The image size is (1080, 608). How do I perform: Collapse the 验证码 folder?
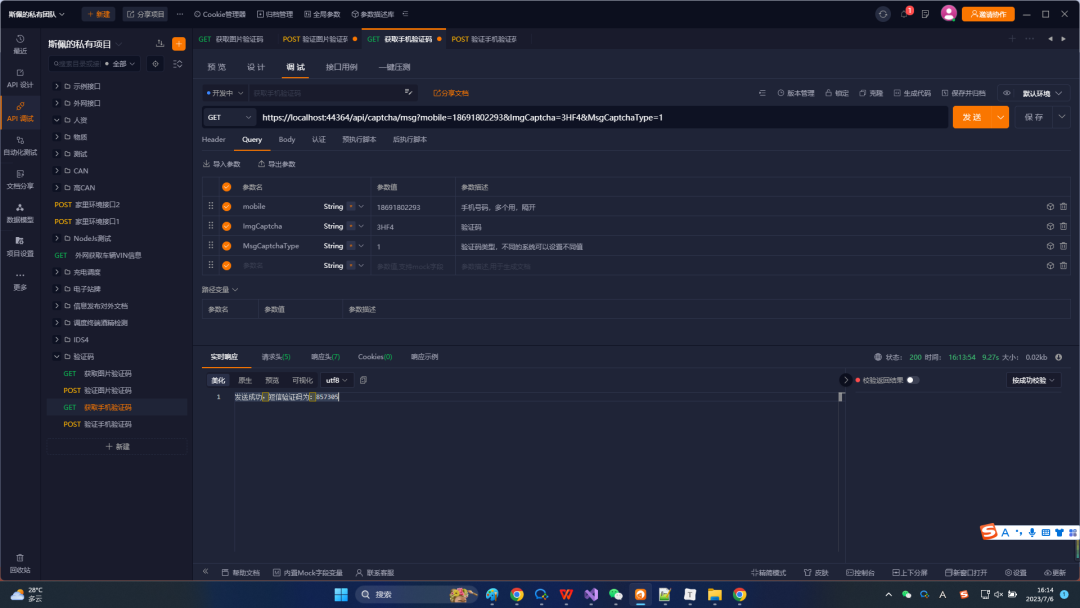(x=57, y=357)
